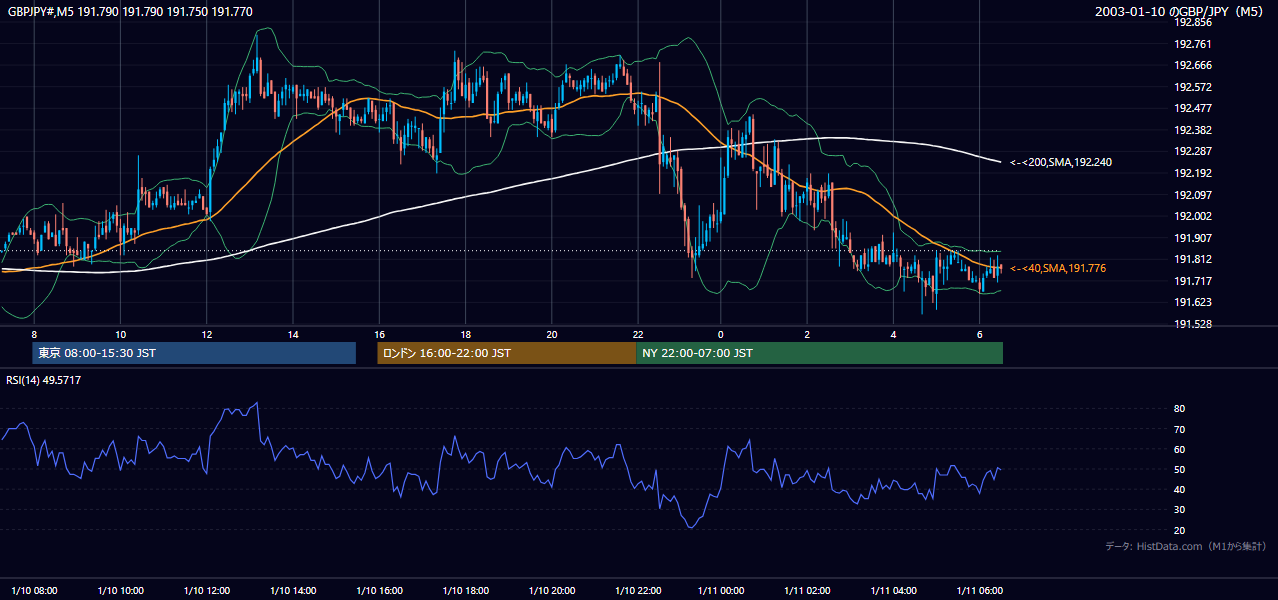
Task: Click the 1/10 18:00 bottom time label
Action: click(x=465, y=590)
